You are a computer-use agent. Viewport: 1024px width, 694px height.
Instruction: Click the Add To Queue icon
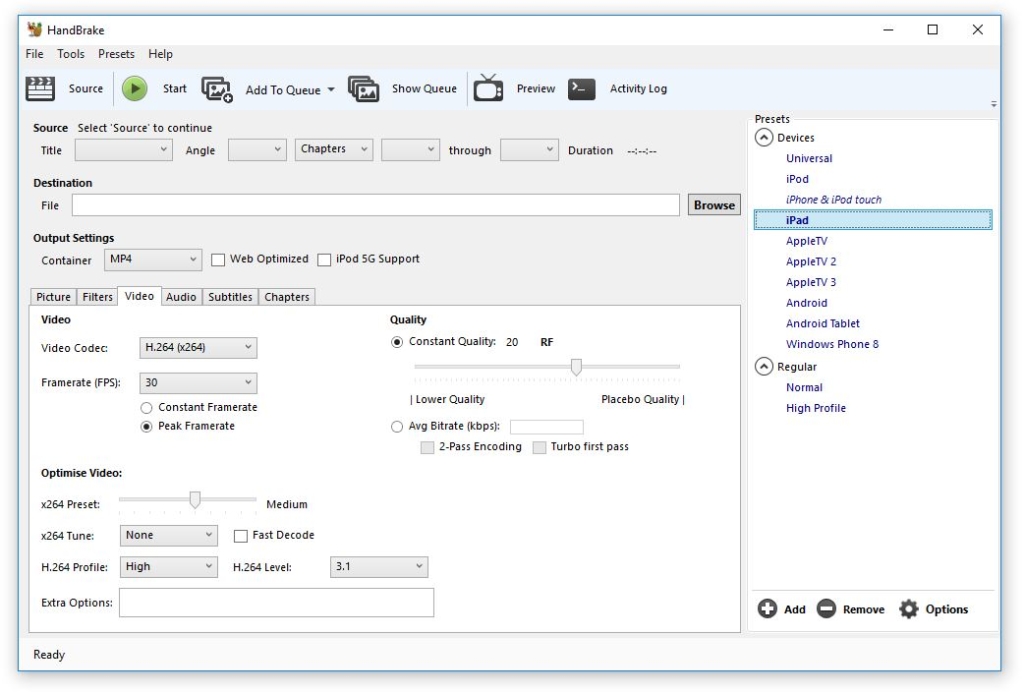(217, 89)
